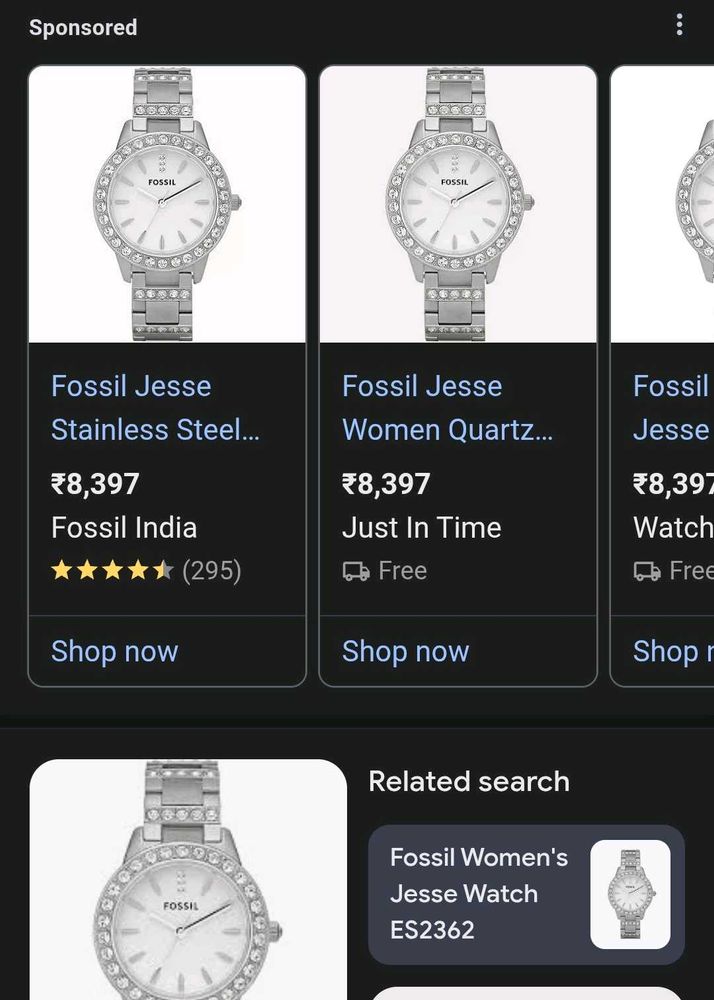714x1000 pixels.
Task: Click the ₹8,397 price for Just In Time
Action: (386, 484)
